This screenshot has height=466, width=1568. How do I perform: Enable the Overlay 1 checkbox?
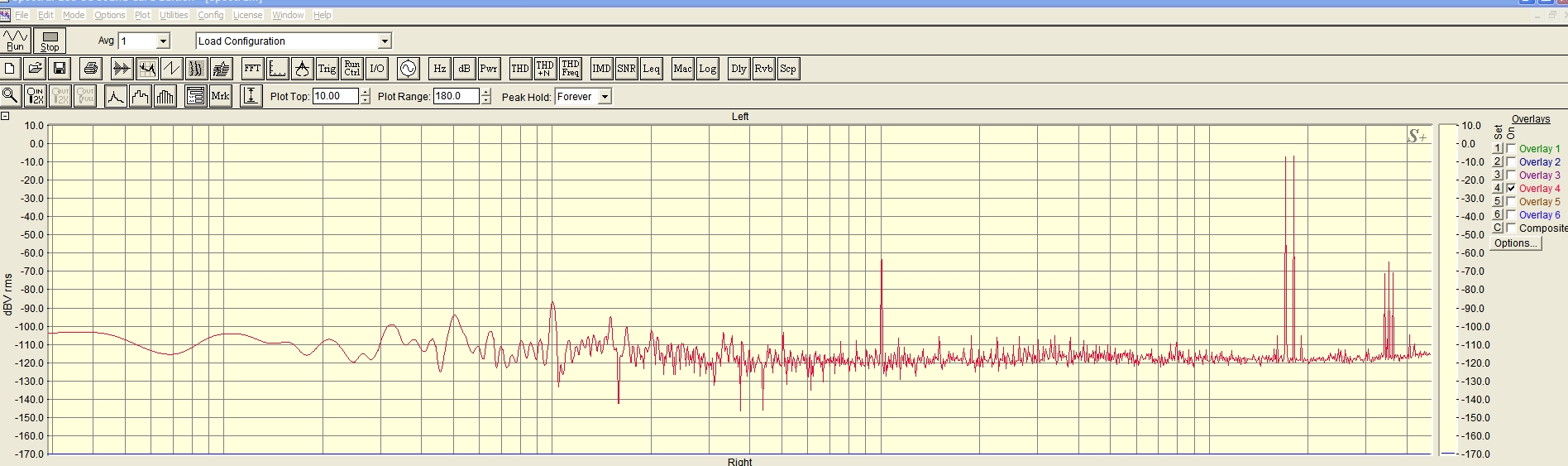point(1512,149)
